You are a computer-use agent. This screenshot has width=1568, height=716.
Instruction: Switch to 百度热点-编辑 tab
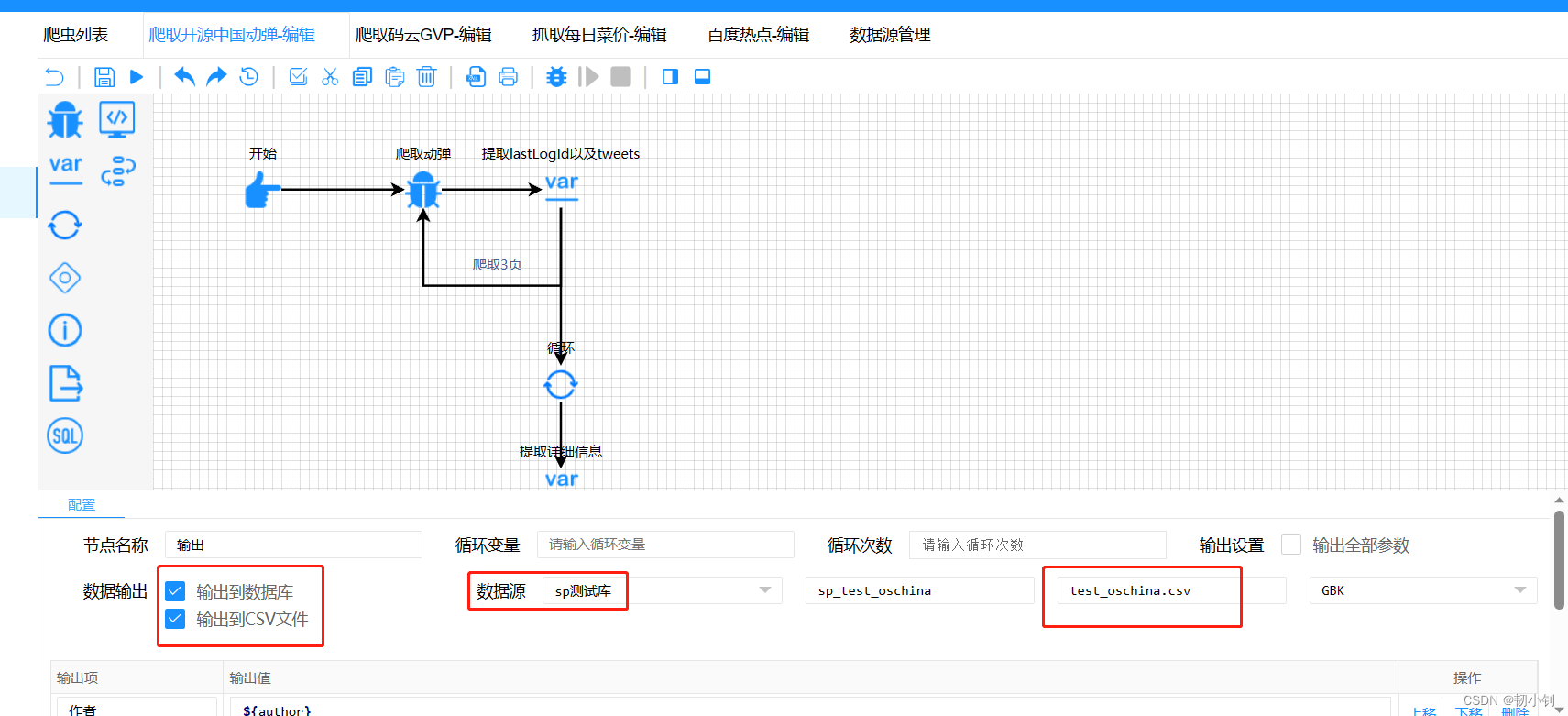coord(758,35)
